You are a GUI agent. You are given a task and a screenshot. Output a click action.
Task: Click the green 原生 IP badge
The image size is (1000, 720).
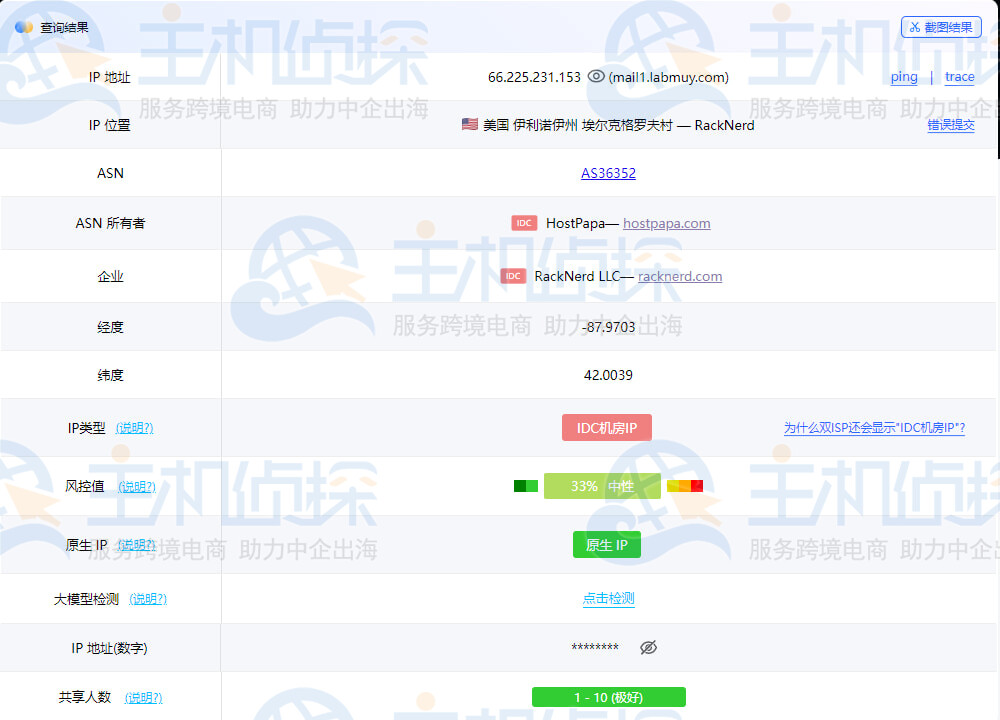pyautogui.click(x=606, y=544)
